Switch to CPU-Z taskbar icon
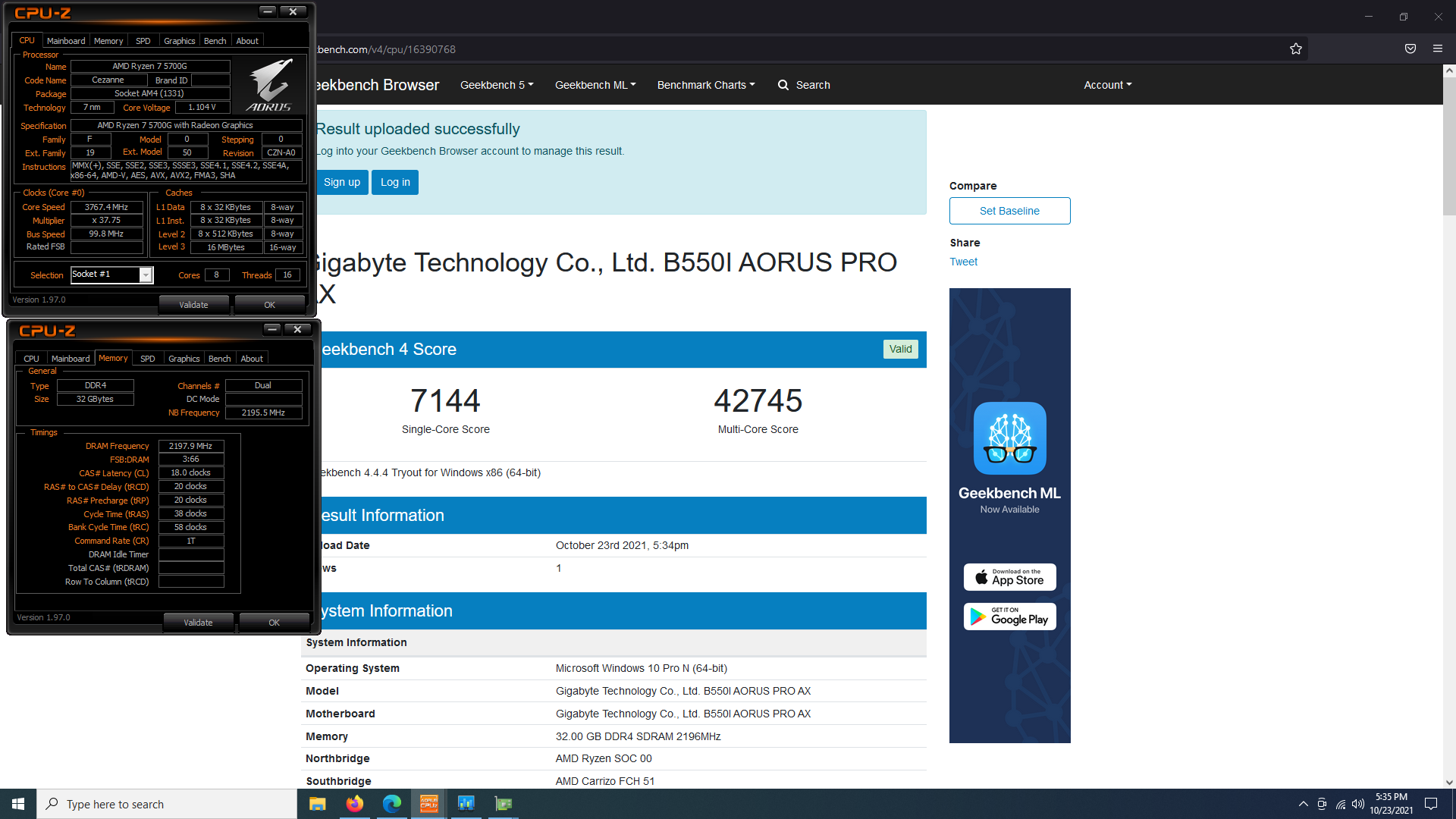The width and height of the screenshot is (1456, 819). tap(428, 804)
